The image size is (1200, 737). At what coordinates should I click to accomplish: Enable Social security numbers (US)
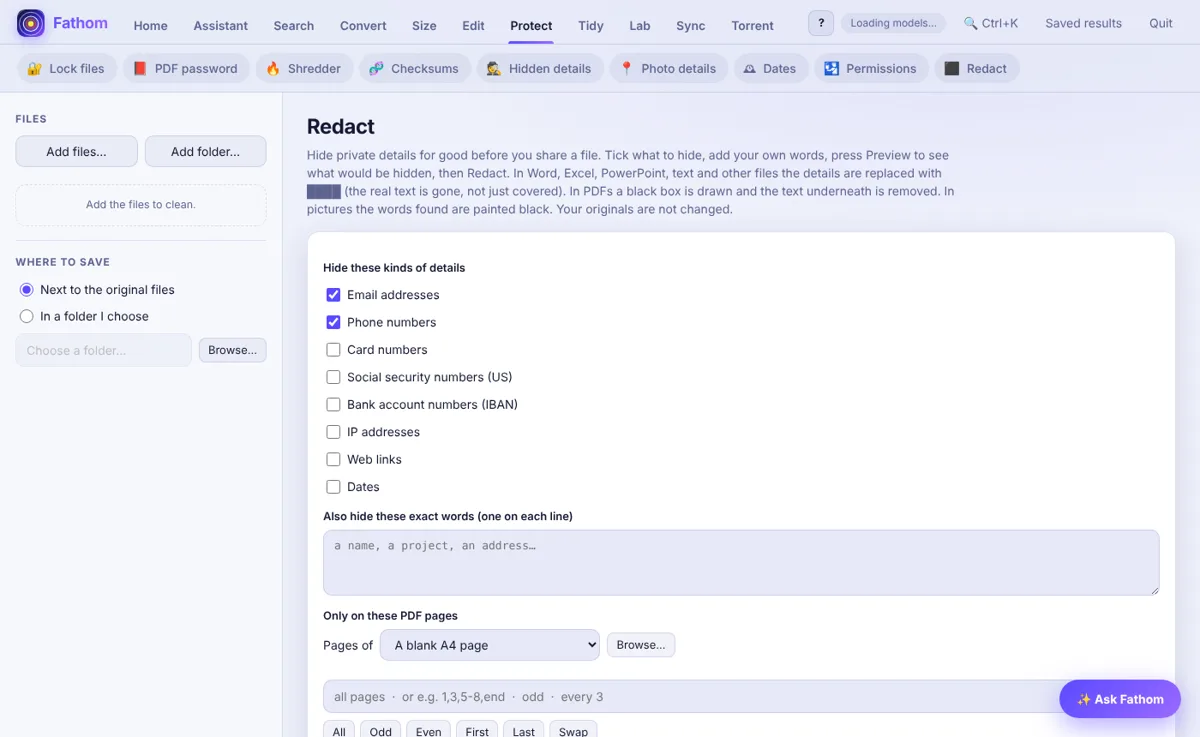pyautogui.click(x=334, y=377)
